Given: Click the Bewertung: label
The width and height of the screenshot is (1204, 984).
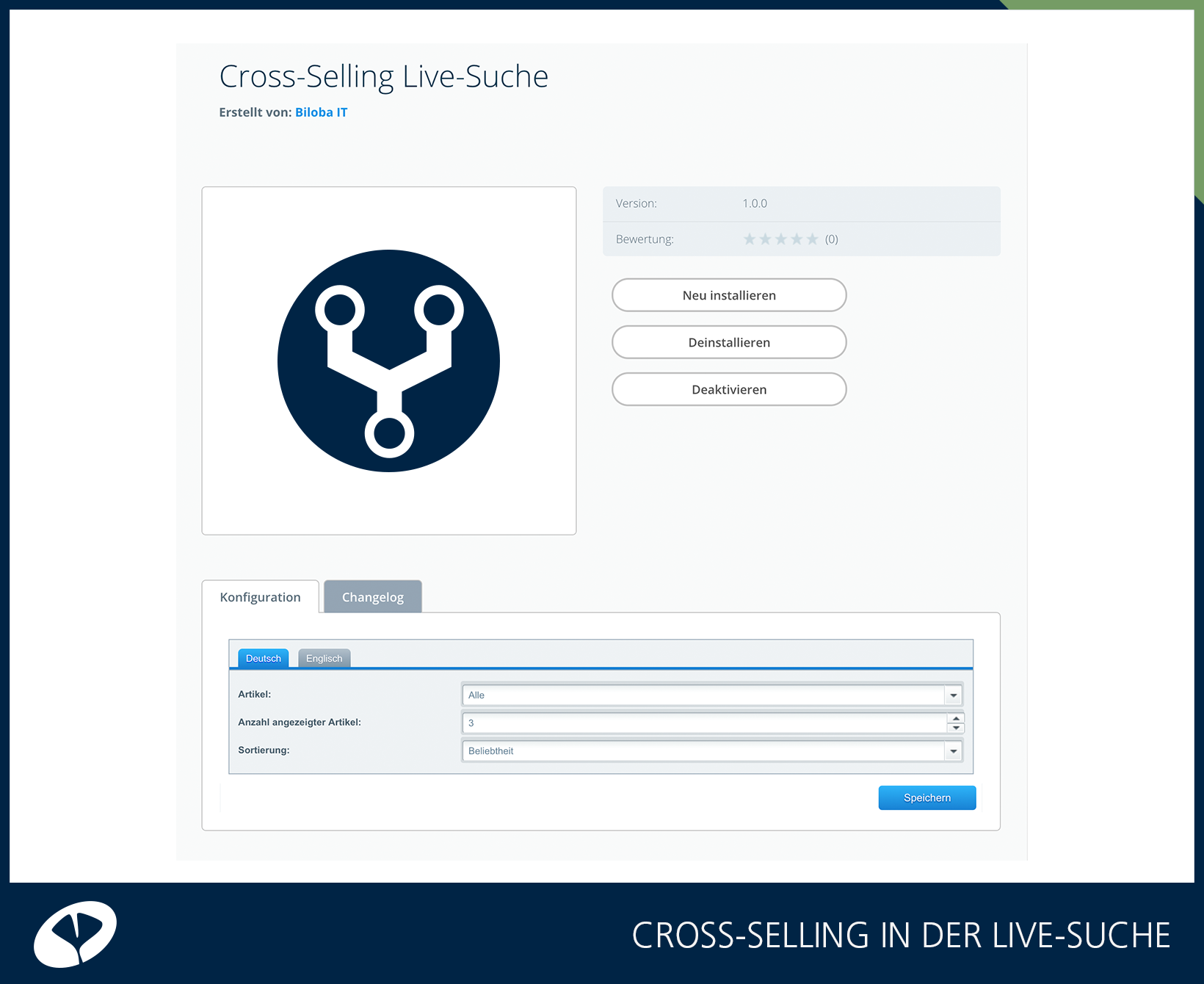Looking at the screenshot, I should (645, 239).
